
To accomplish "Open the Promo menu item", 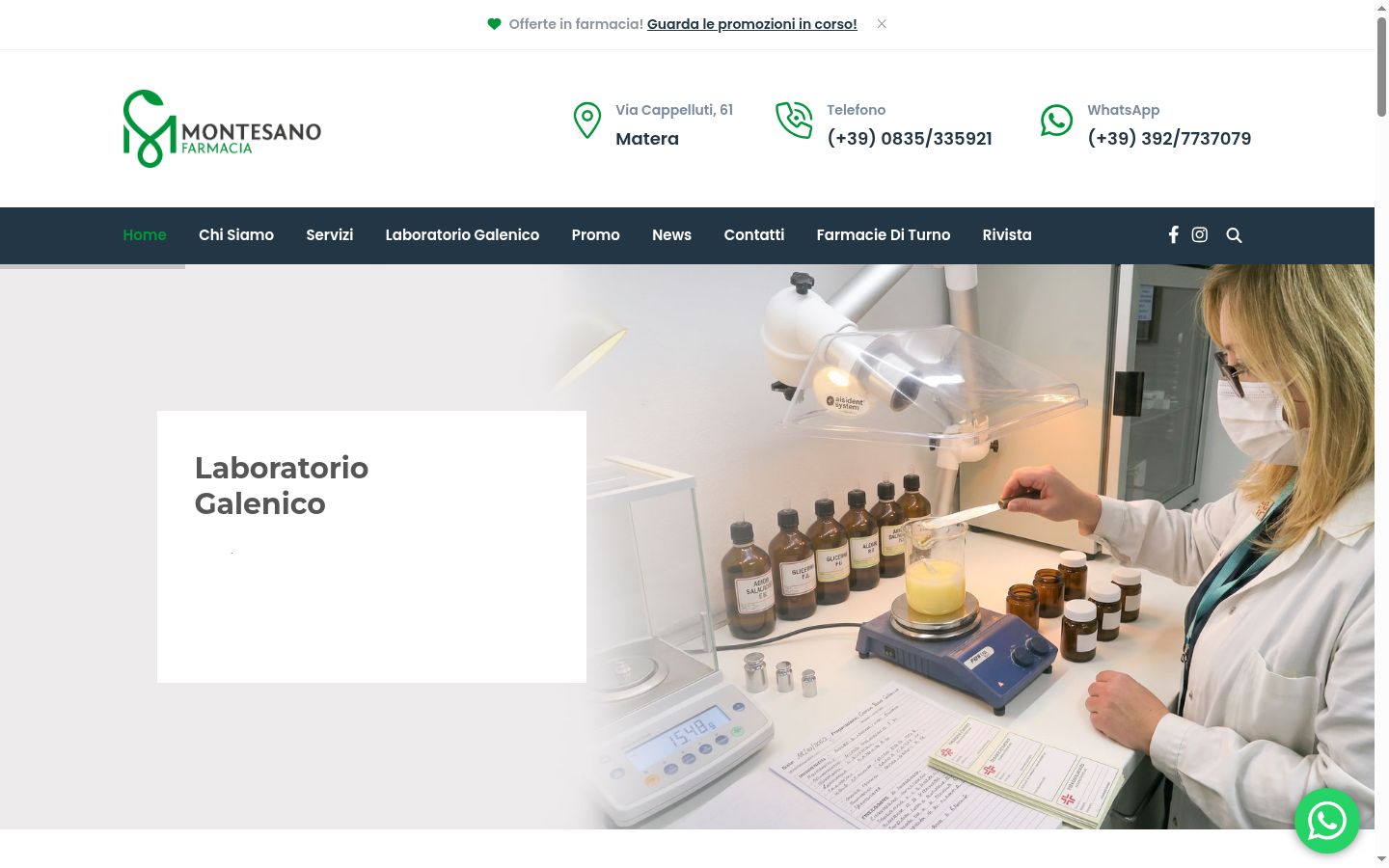I will (595, 234).
